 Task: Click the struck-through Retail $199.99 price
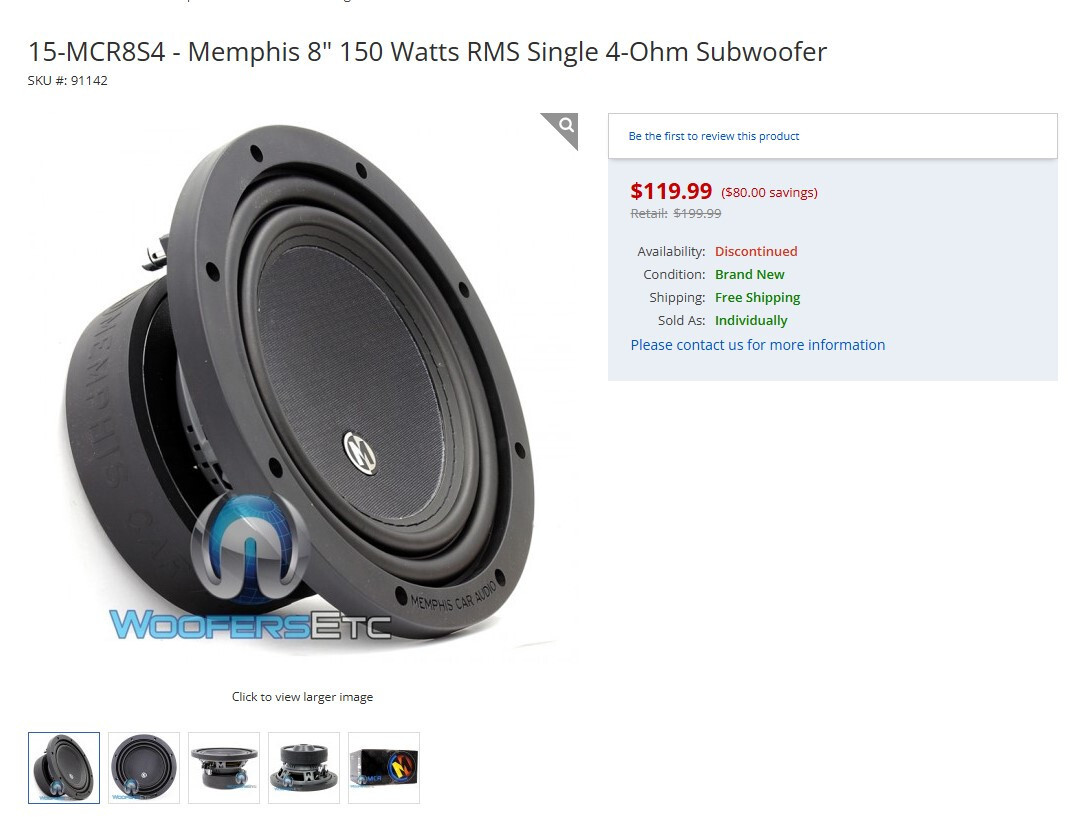coord(676,214)
